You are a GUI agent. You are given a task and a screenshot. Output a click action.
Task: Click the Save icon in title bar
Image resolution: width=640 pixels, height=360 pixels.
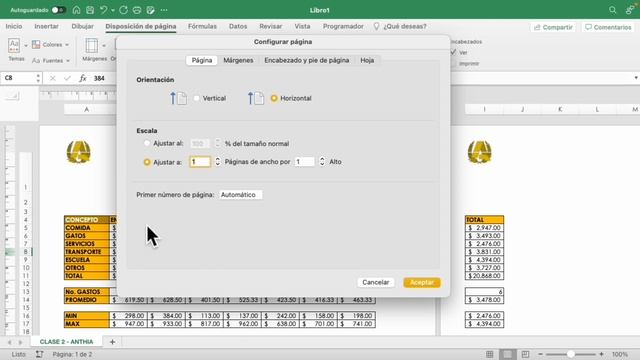pyautogui.click(x=90, y=10)
